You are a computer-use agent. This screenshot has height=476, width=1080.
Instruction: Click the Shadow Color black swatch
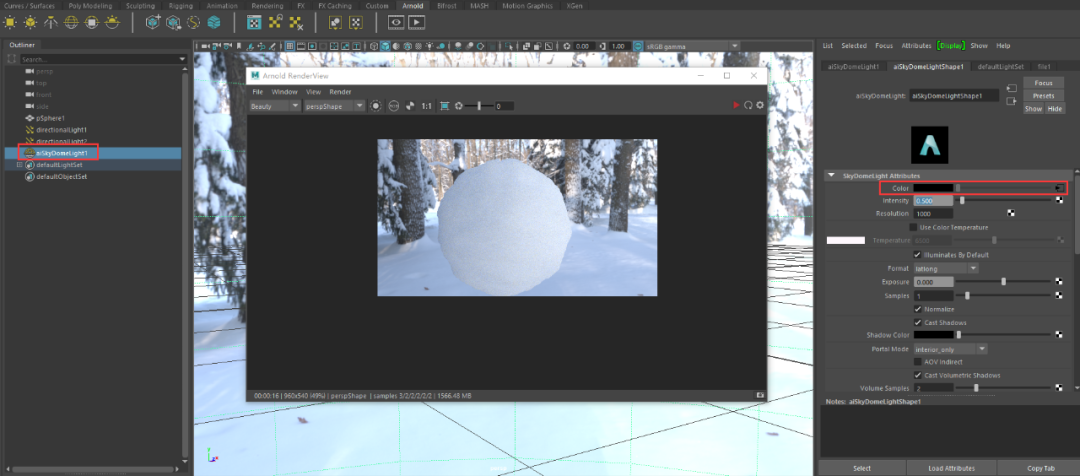coord(934,335)
